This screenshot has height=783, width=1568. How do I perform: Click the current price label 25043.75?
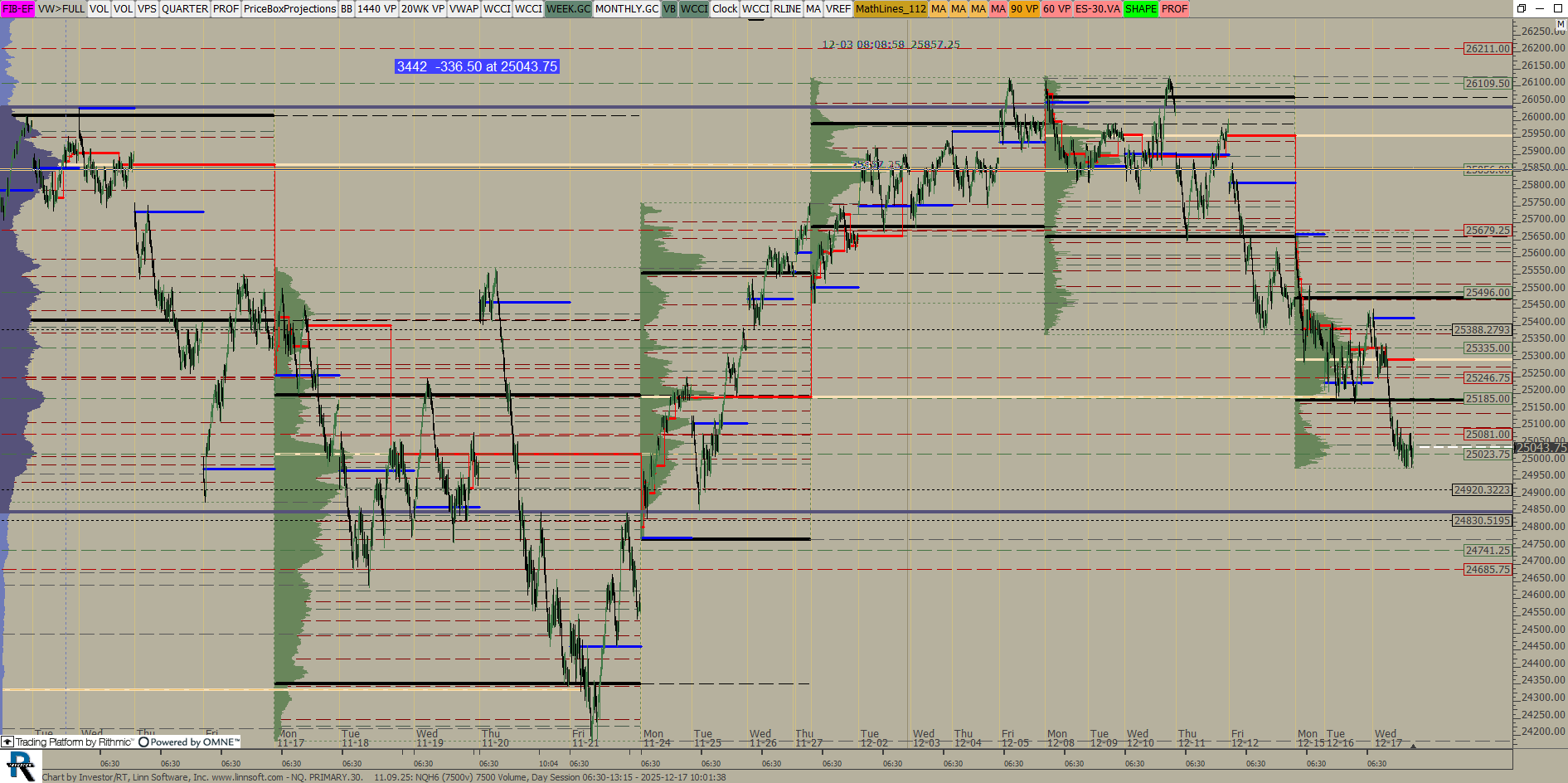point(1541,448)
